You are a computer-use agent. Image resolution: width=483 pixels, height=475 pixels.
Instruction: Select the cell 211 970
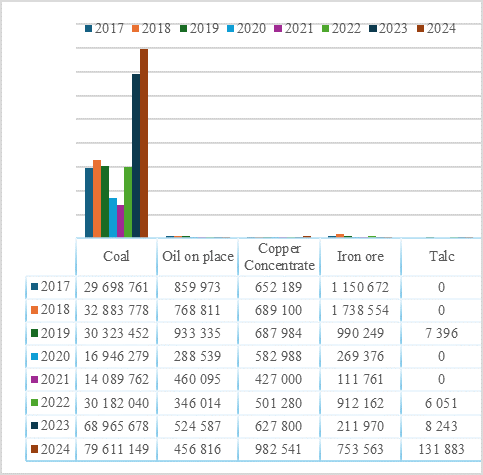[360, 426]
